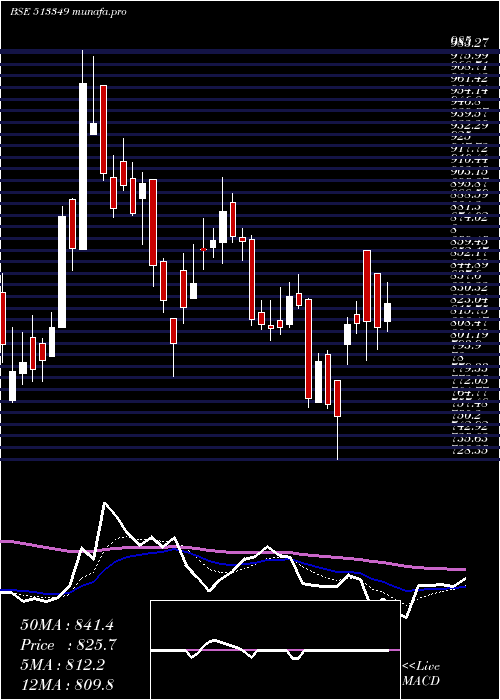Click the 728.35 price axis label

click(x=468, y=451)
